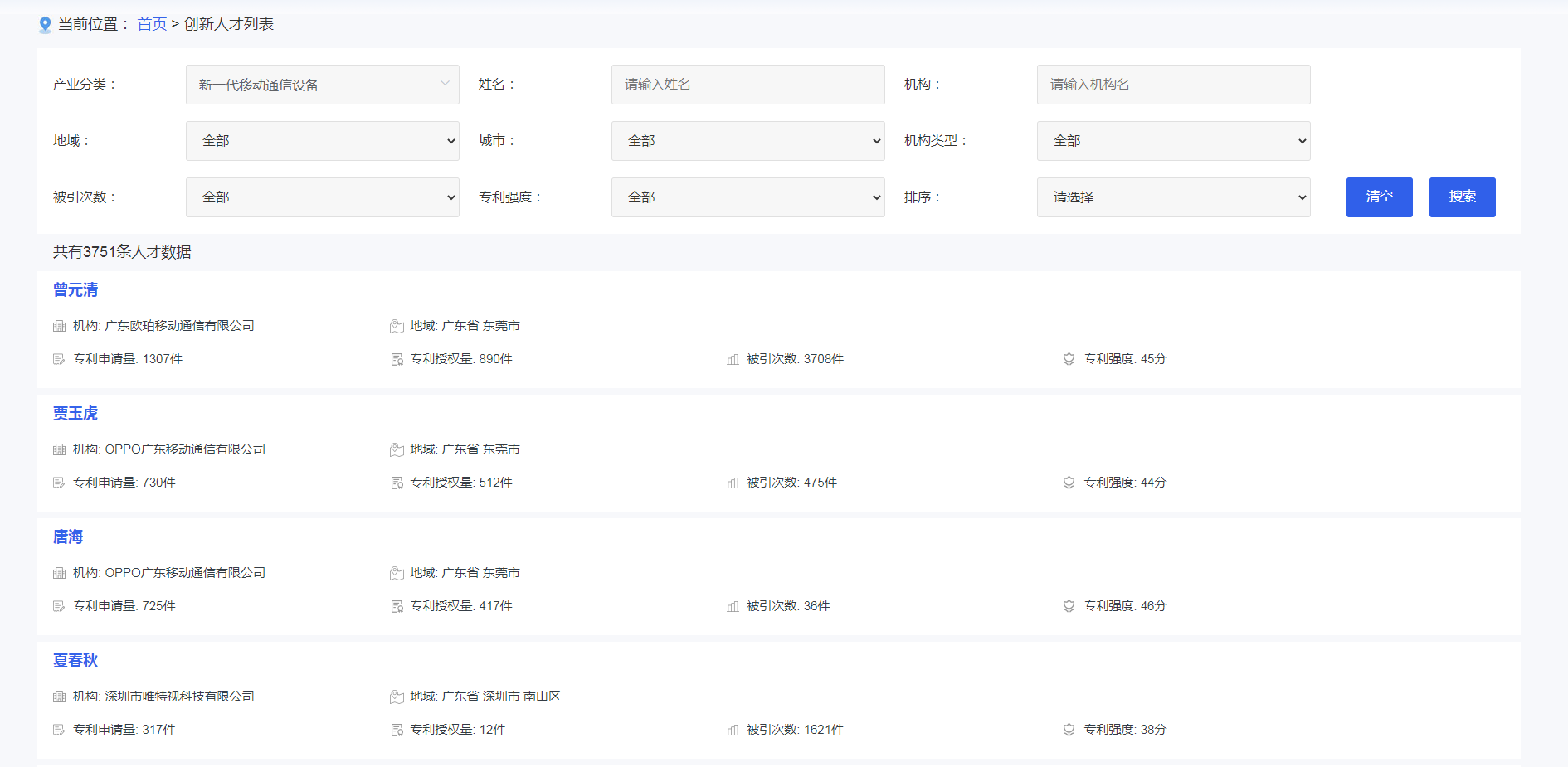Click region icon in 唐海 record
Viewport: 1568px width, 767px height.
click(x=397, y=574)
